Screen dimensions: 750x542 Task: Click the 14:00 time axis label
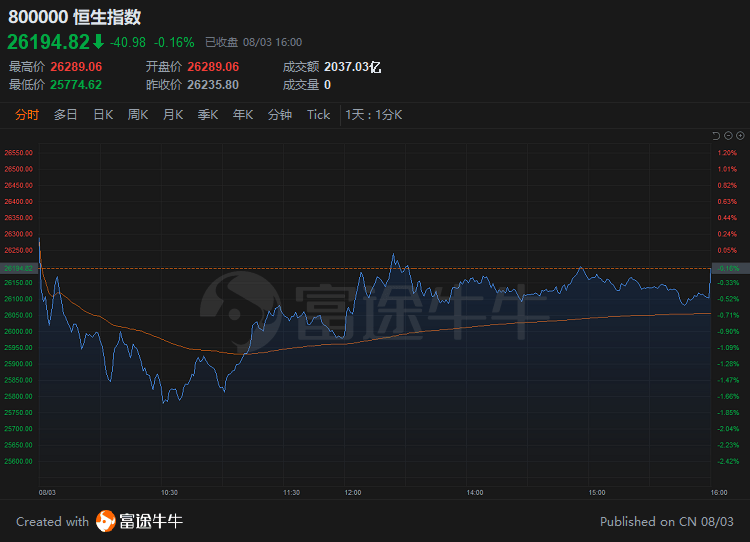tap(474, 493)
